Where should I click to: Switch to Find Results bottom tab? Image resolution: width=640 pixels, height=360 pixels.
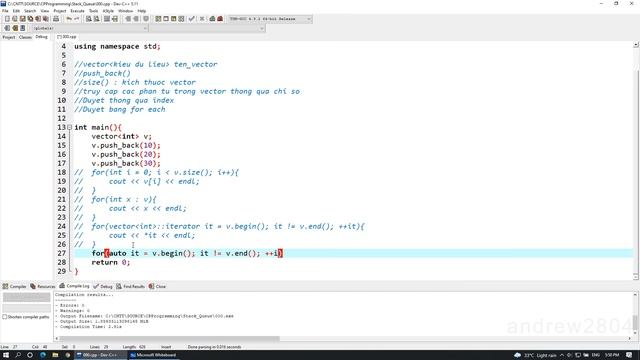(x=131, y=287)
